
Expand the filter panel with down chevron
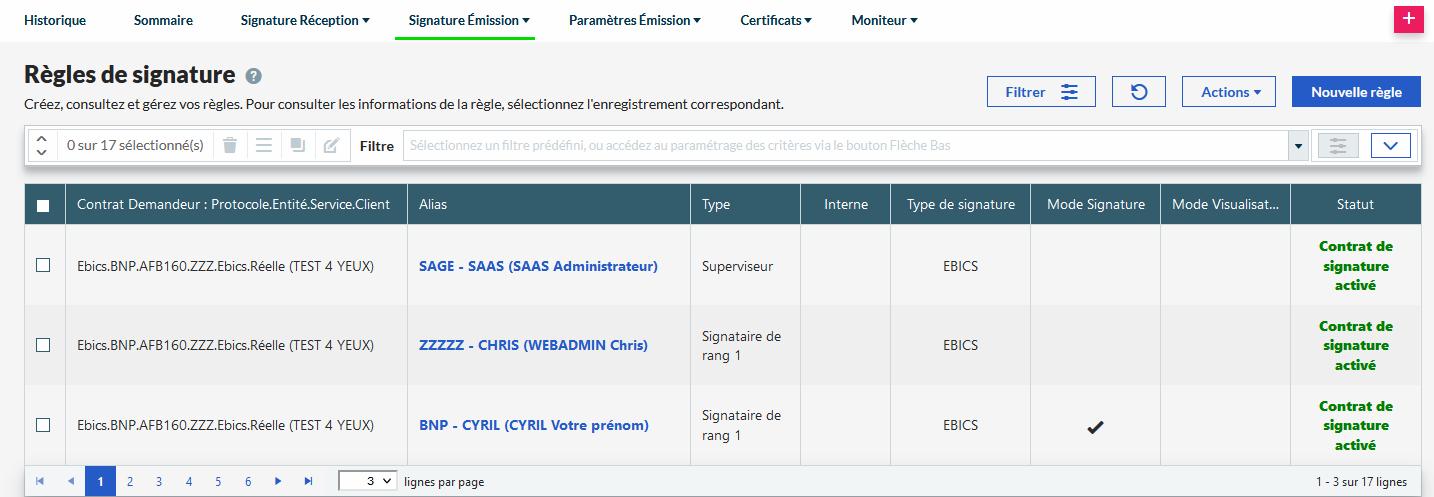pos(1390,146)
